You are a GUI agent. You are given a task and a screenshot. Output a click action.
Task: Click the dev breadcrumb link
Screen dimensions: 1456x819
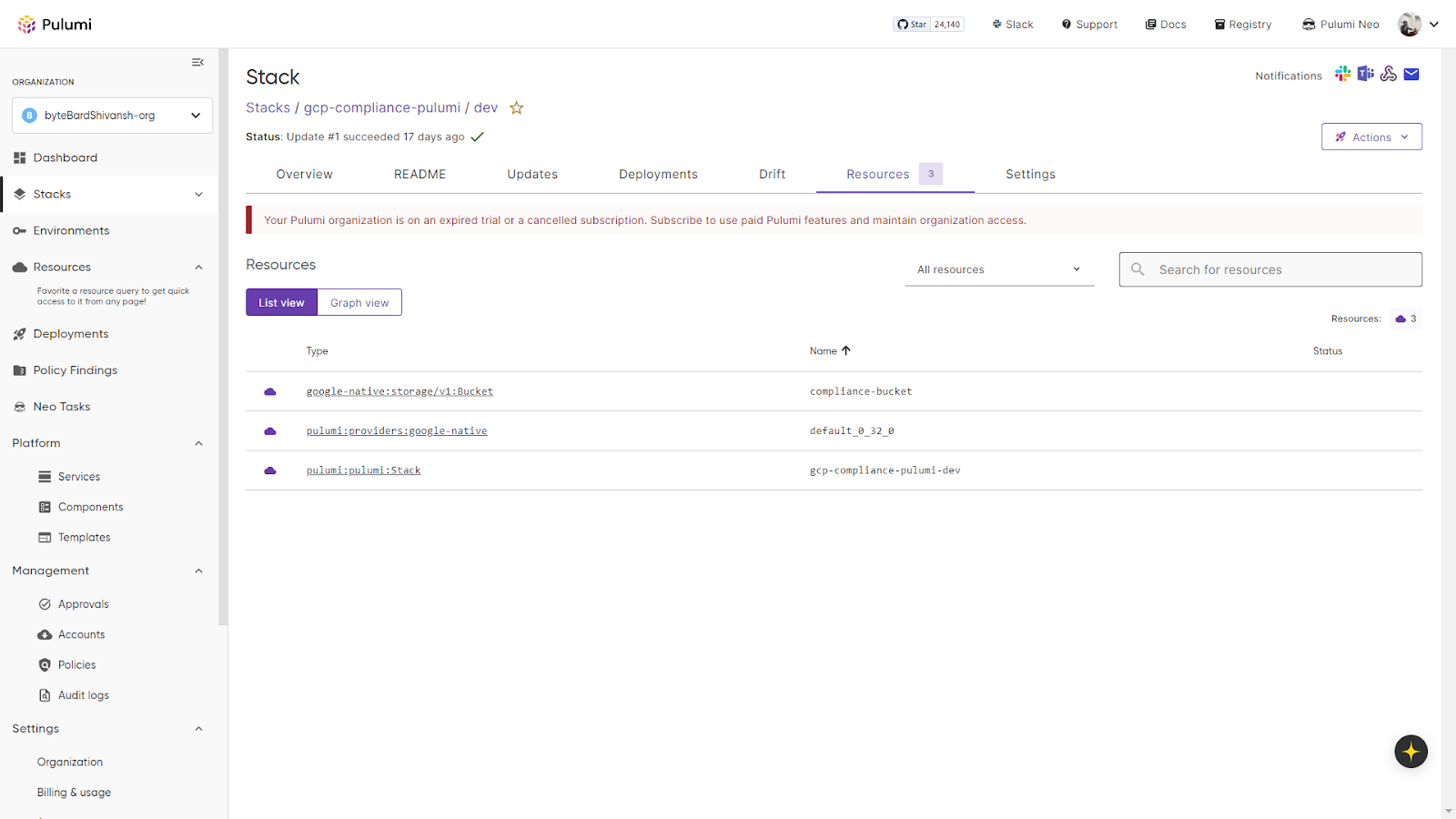coord(486,107)
